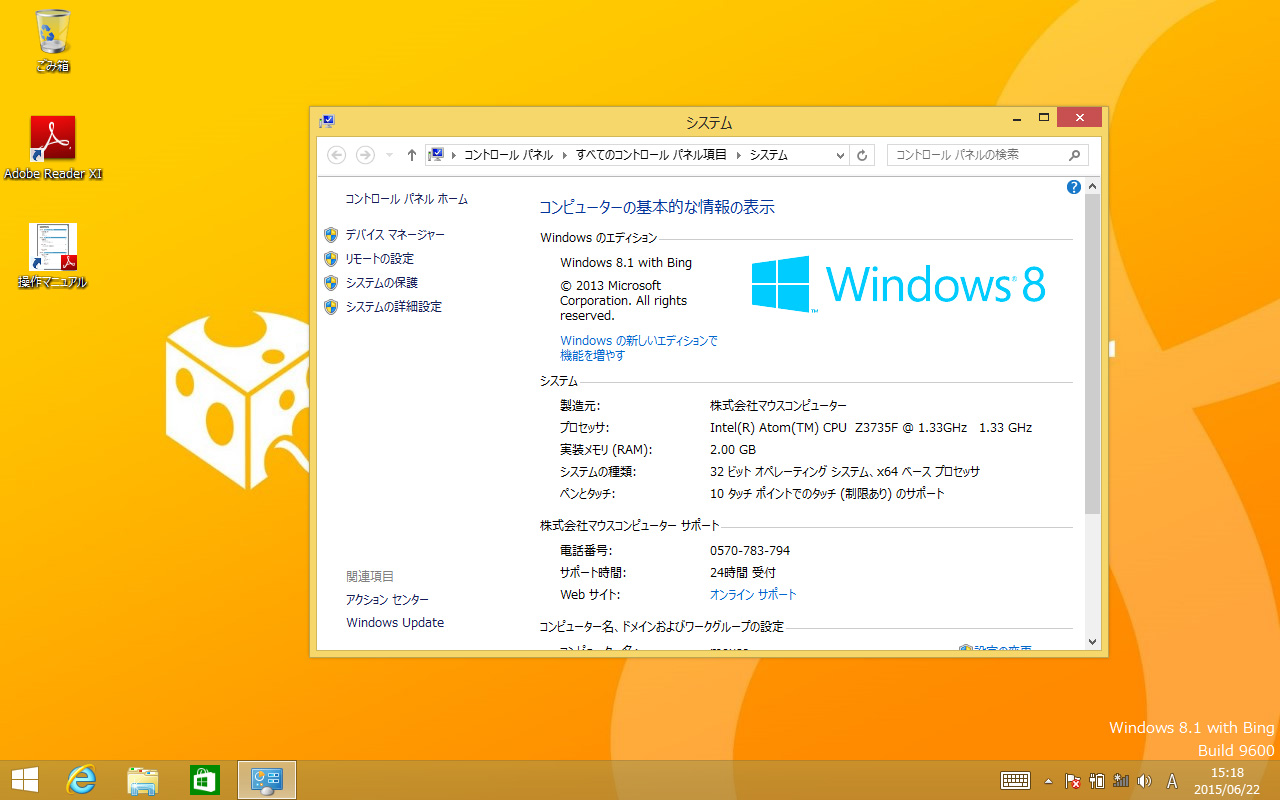This screenshot has height=800, width=1280.
Task: Select the 0570-783-794 phone number
Action: (x=750, y=551)
